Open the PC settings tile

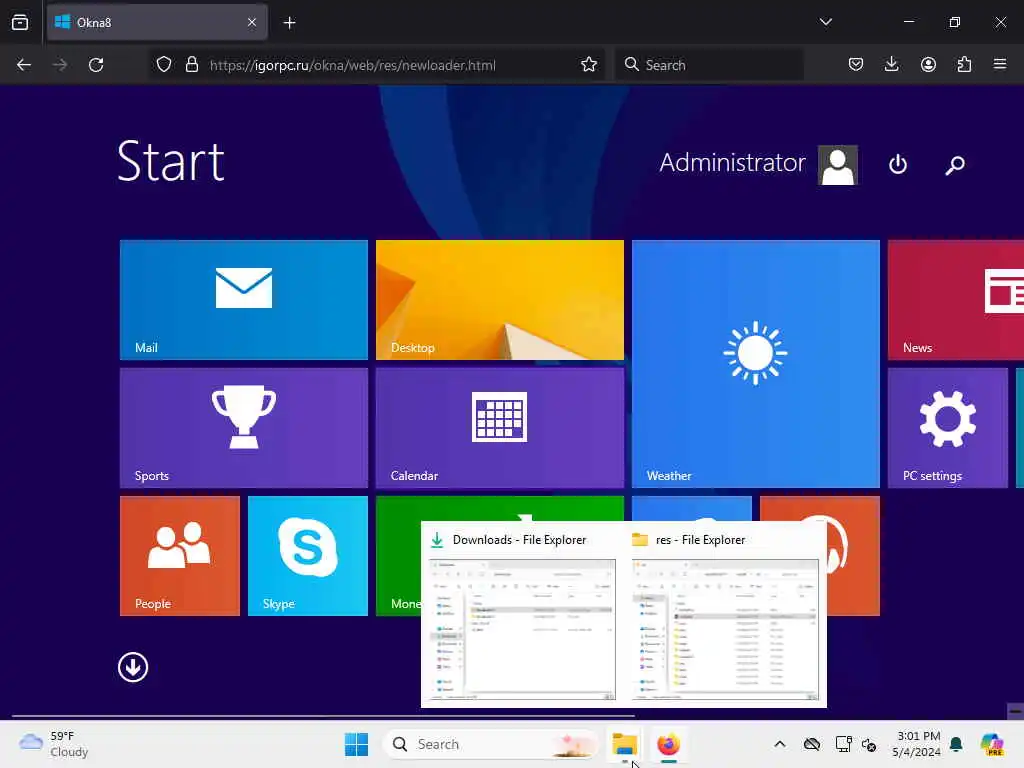[948, 428]
